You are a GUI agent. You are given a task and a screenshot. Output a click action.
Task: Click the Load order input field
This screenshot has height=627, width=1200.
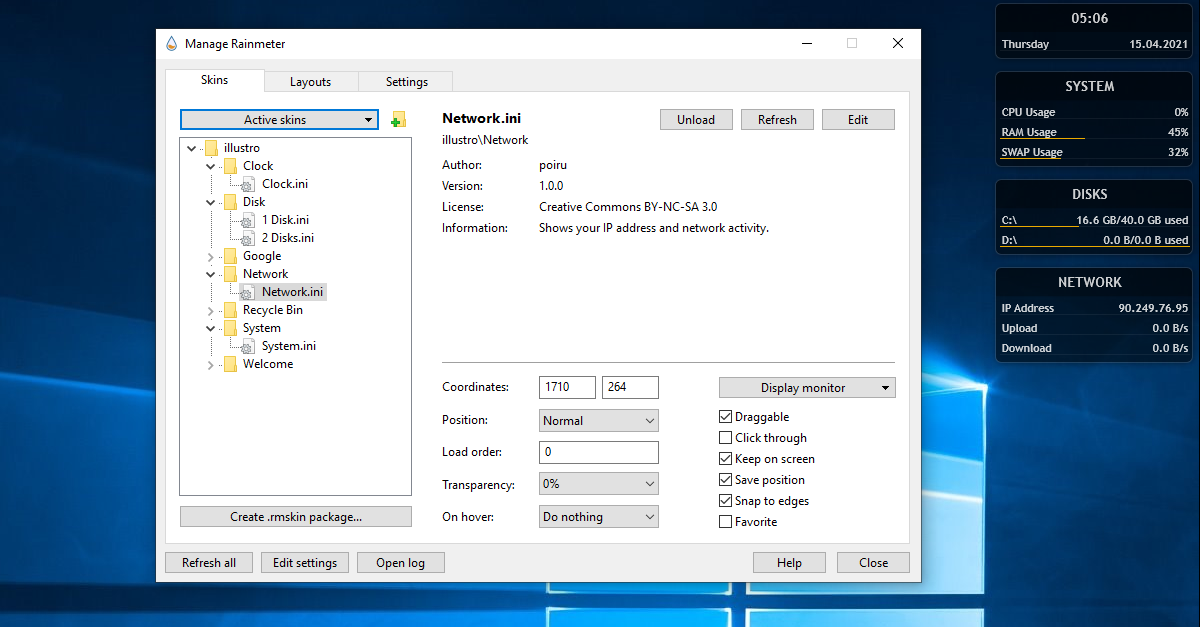pyautogui.click(x=598, y=452)
